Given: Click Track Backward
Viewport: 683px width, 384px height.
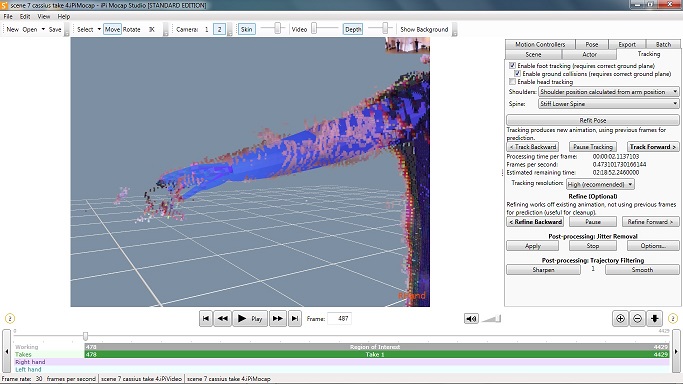Looking at the screenshot, I should pos(533,147).
